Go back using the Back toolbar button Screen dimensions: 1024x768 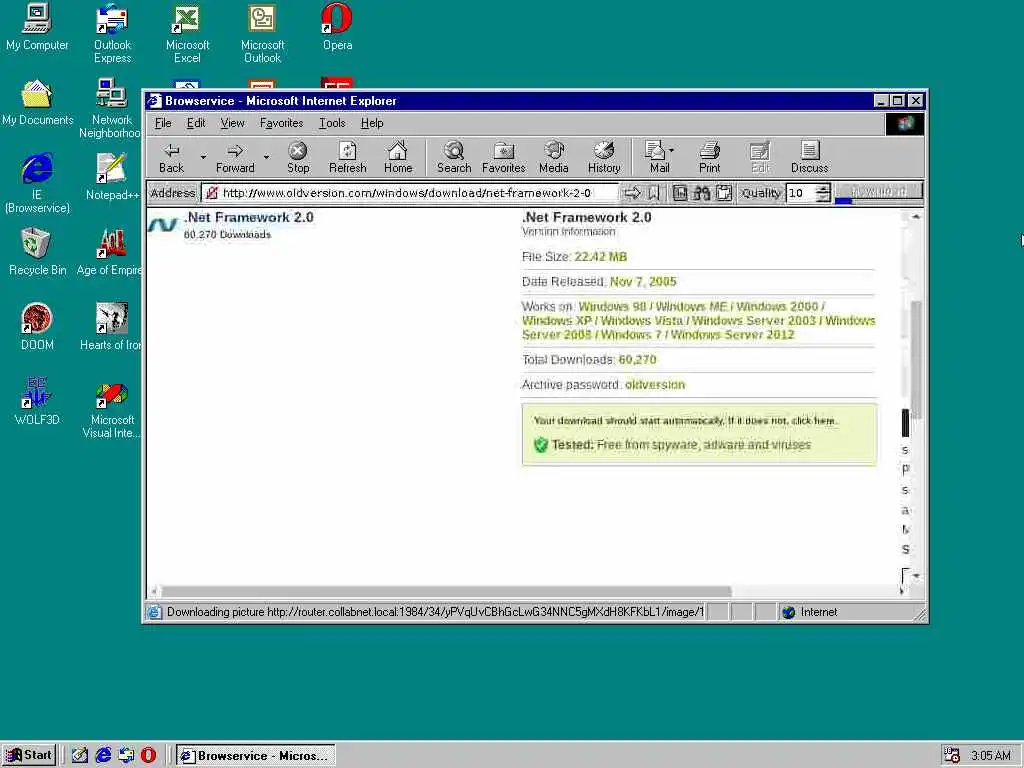(171, 157)
